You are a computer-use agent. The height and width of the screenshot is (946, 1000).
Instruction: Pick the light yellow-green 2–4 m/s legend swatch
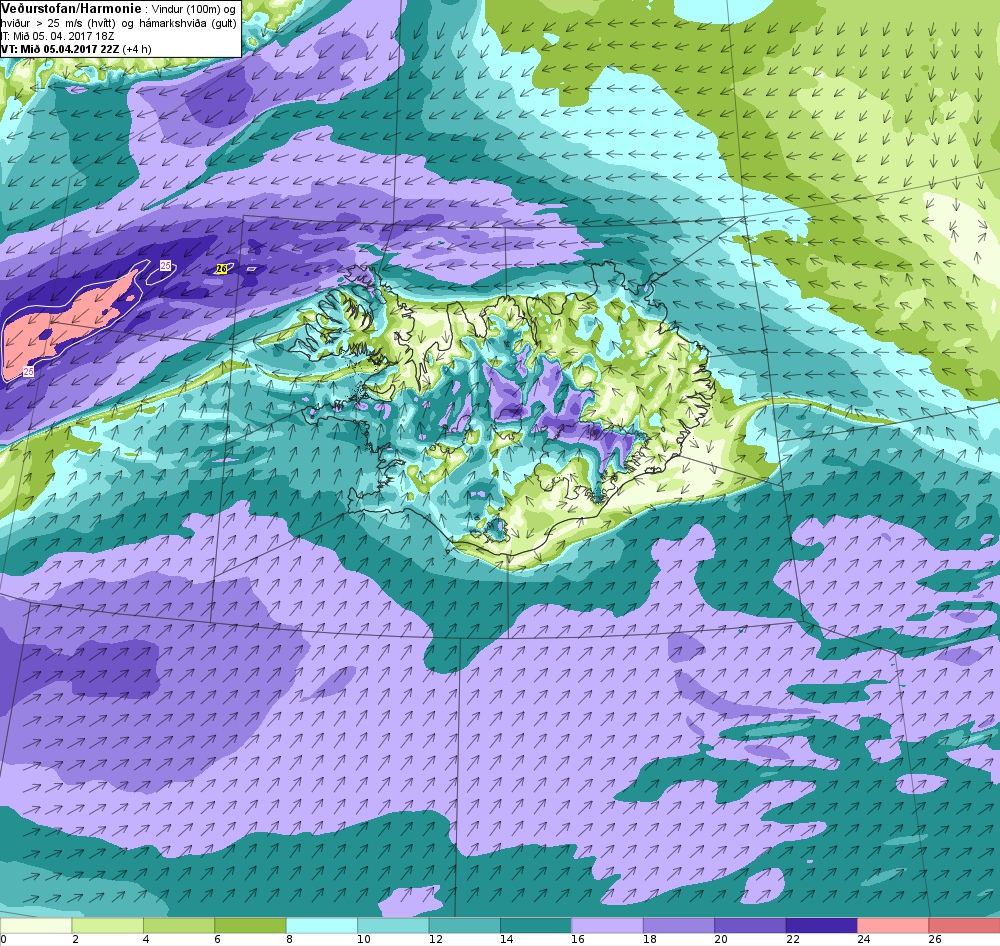point(107,925)
